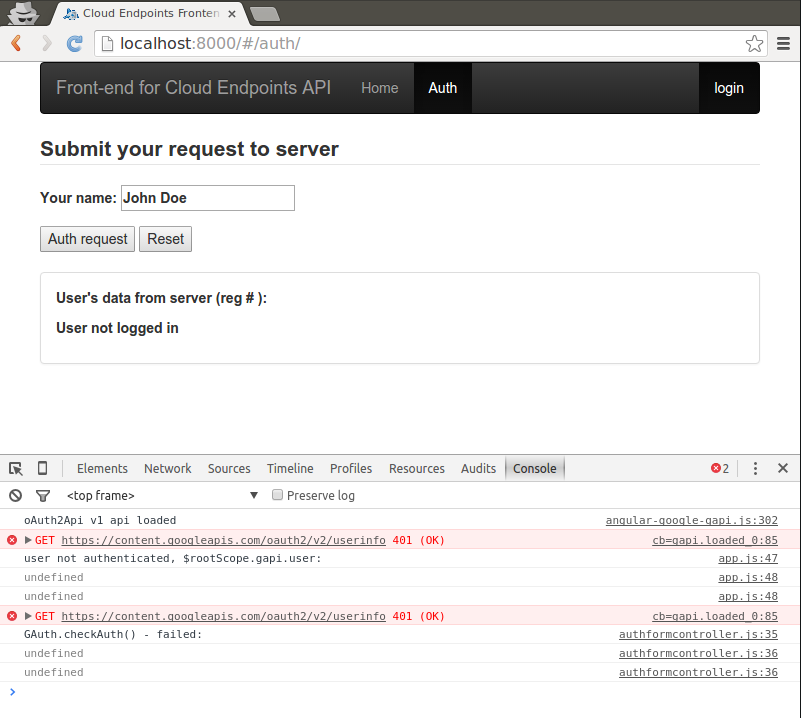
Task: Go back using the browser back arrow
Action: coord(16,43)
